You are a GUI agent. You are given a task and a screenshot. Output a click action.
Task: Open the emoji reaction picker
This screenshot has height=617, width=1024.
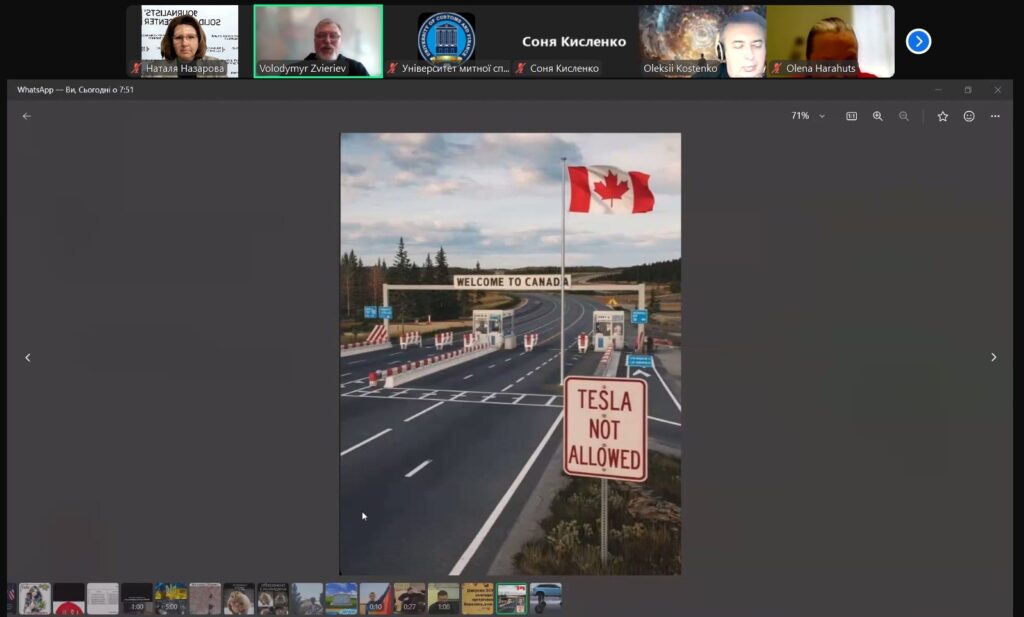coord(969,116)
